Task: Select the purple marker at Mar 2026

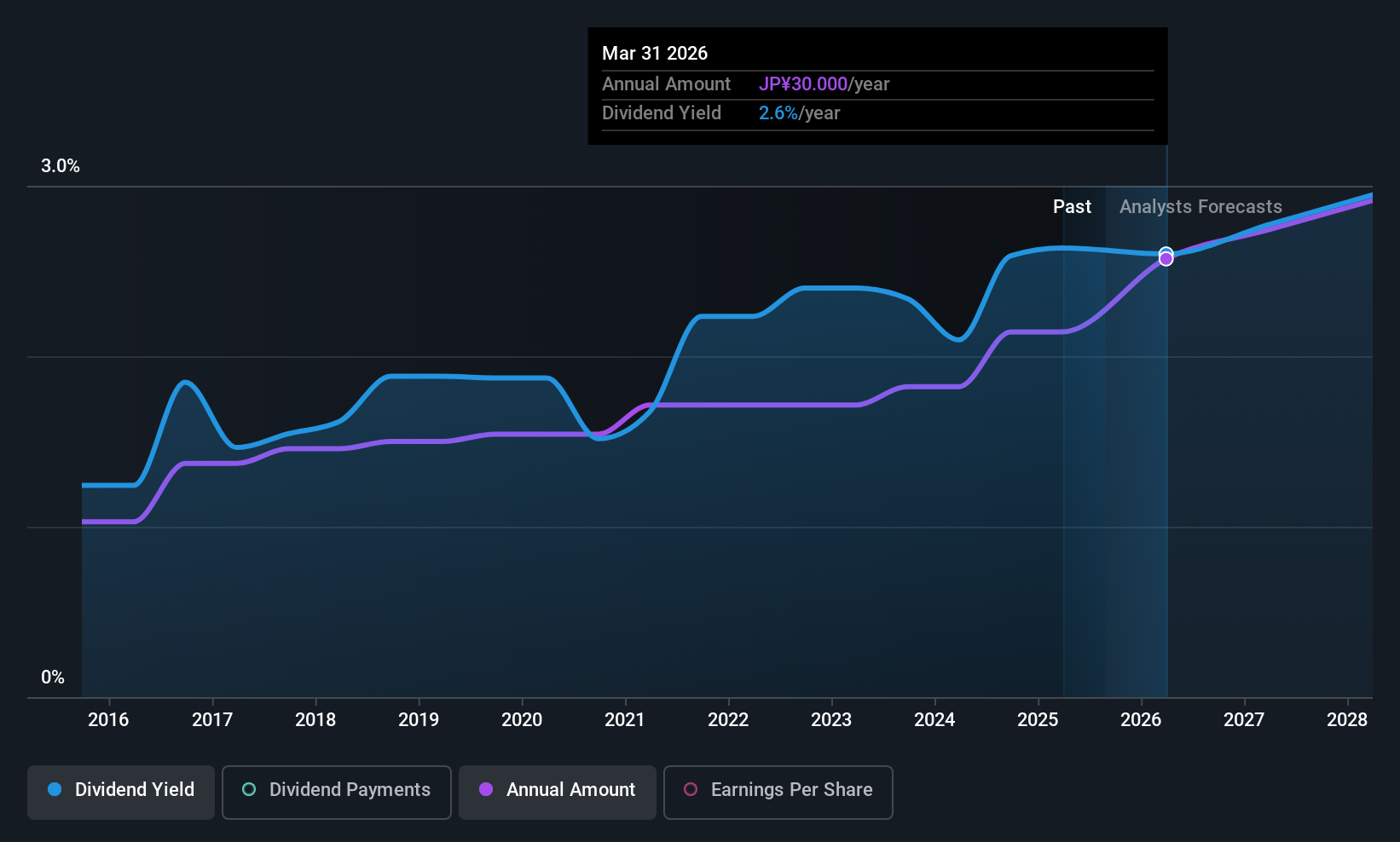Action: click(1166, 259)
